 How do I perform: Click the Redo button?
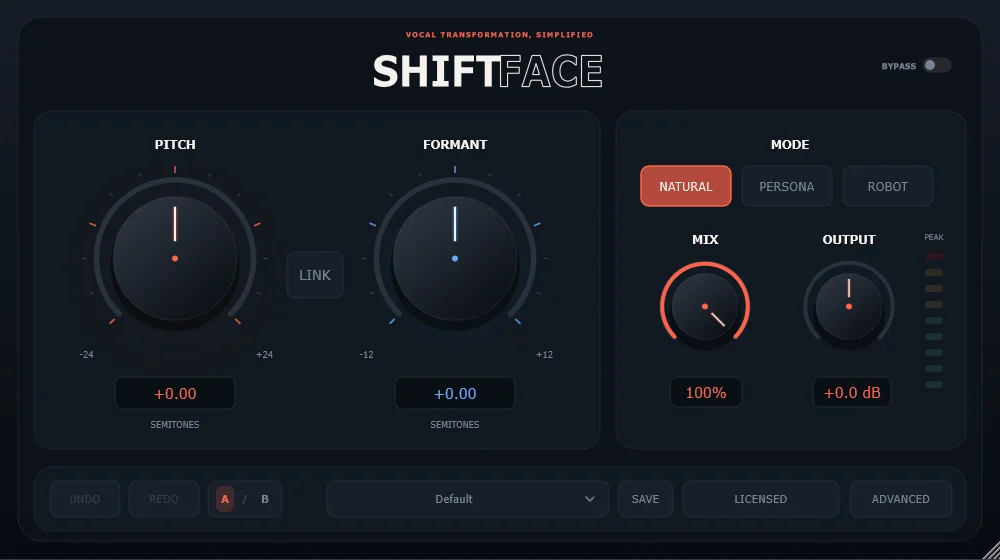point(164,499)
